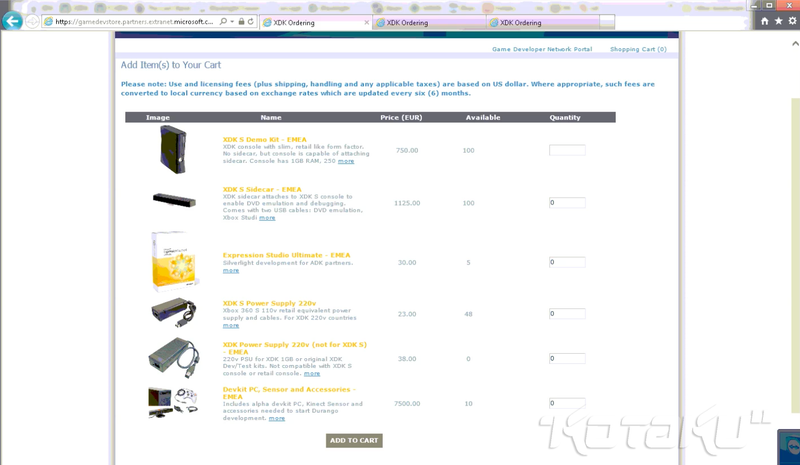Open a new blank browser tab
This screenshot has width=800, height=465.
[x=607, y=22]
